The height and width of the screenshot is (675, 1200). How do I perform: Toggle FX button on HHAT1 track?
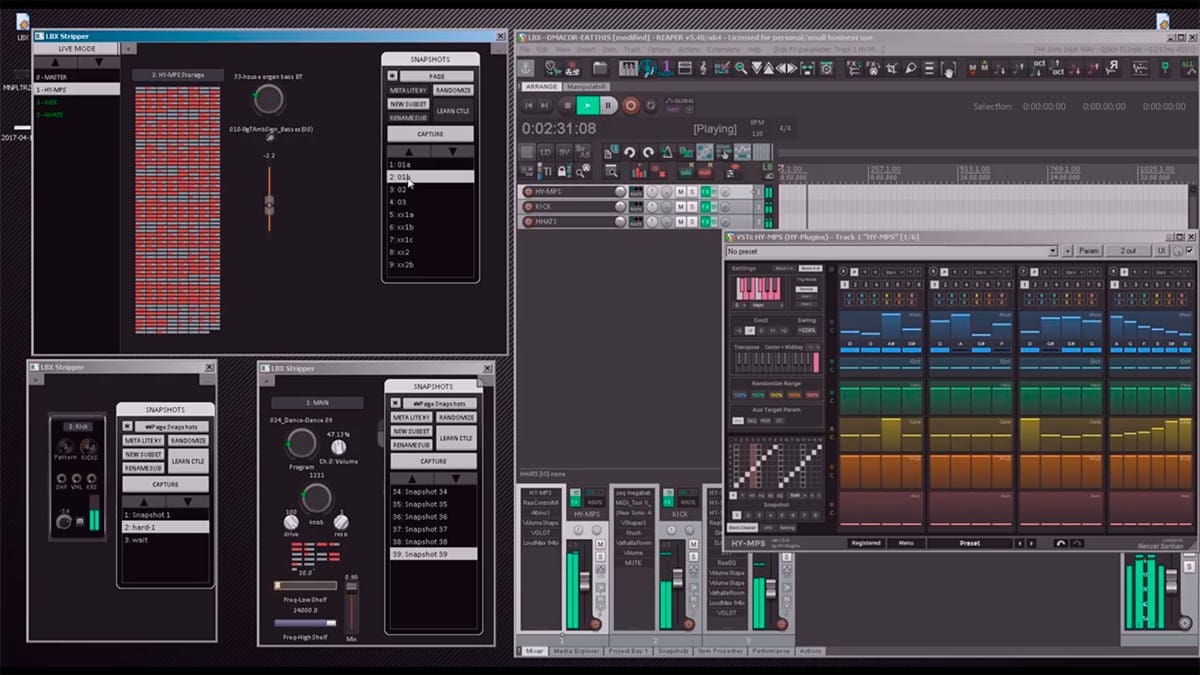(706, 221)
